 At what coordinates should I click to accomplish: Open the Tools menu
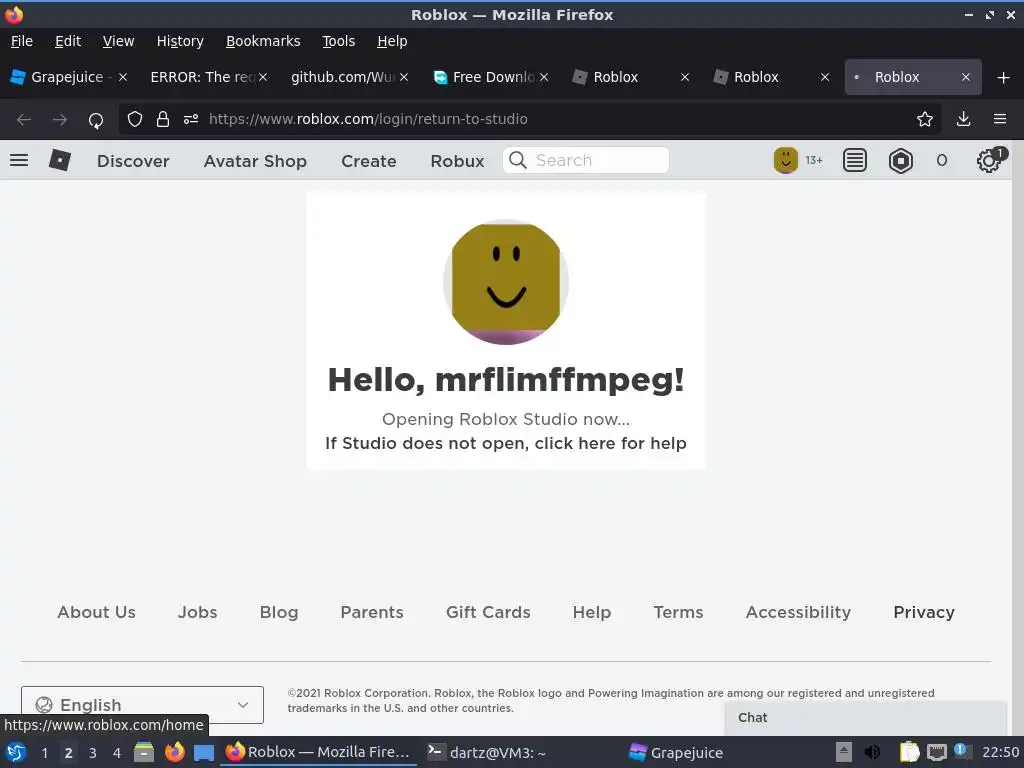pos(338,41)
